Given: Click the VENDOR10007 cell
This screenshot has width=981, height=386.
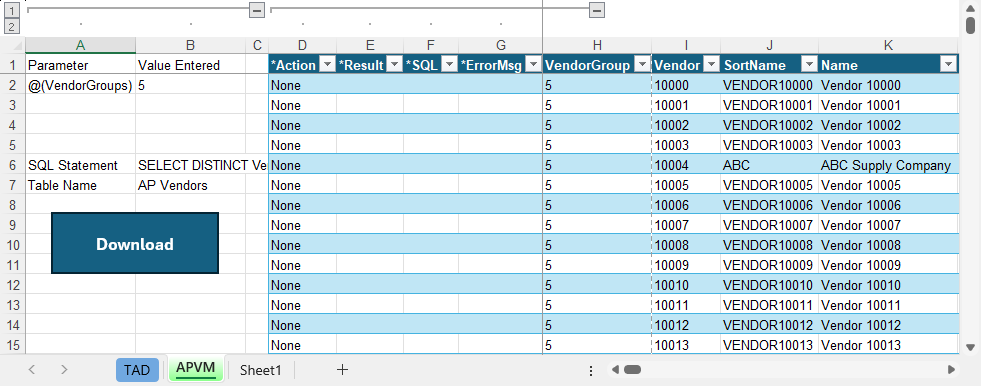Looking at the screenshot, I should (x=769, y=225).
